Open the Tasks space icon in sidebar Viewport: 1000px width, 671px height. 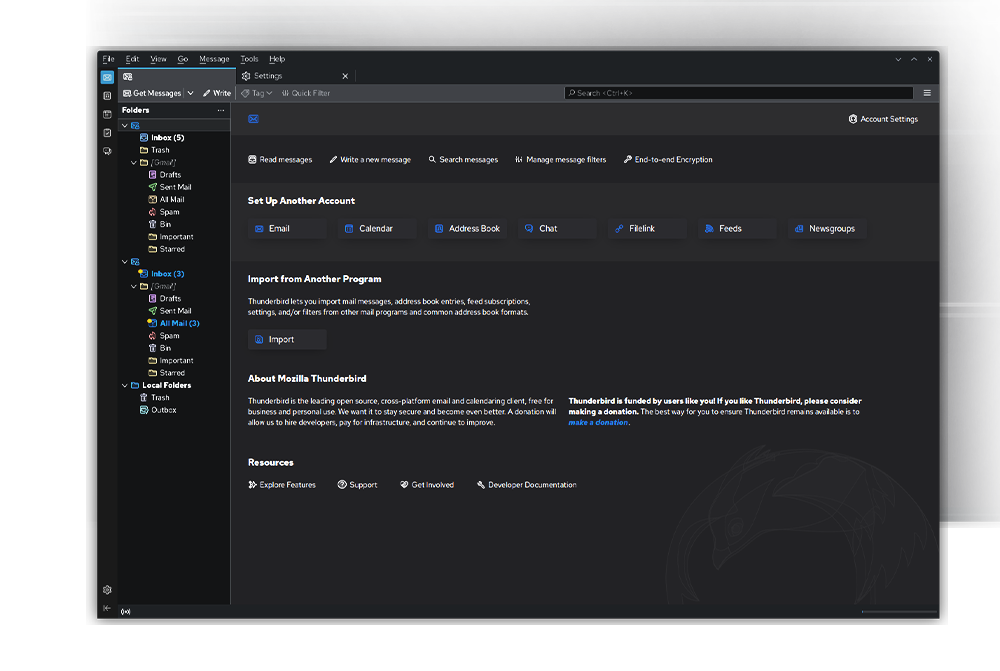click(x=107, y=133)
